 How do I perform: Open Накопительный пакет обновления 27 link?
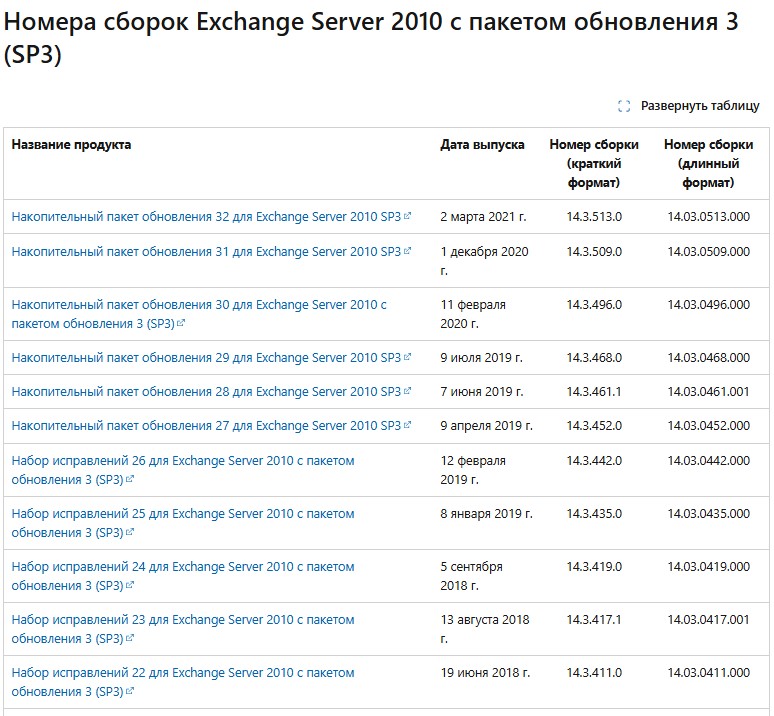point(205,426)
